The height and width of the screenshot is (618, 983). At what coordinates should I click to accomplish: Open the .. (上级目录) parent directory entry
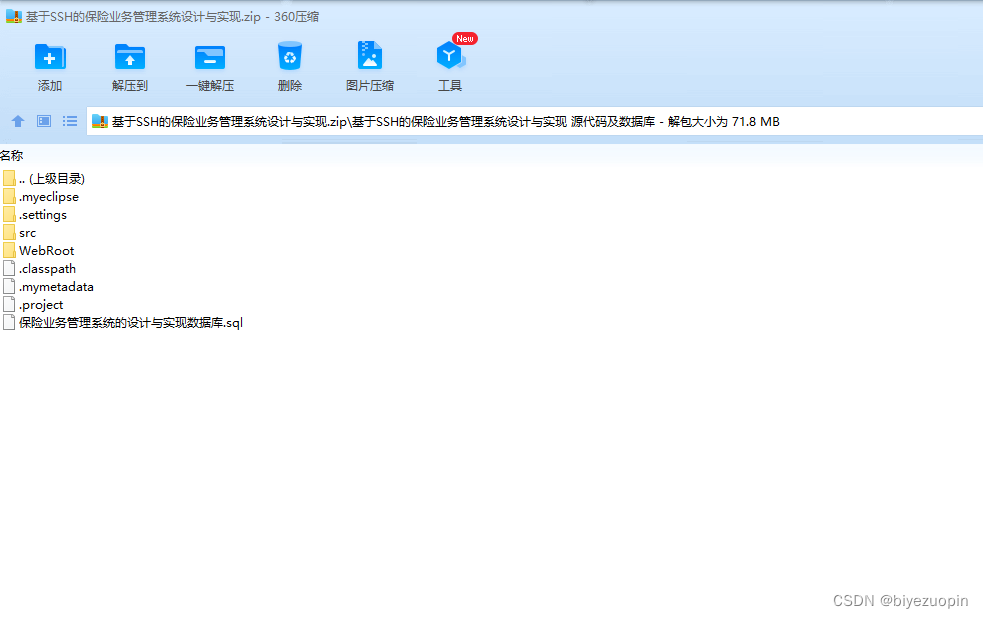(52, 178)
